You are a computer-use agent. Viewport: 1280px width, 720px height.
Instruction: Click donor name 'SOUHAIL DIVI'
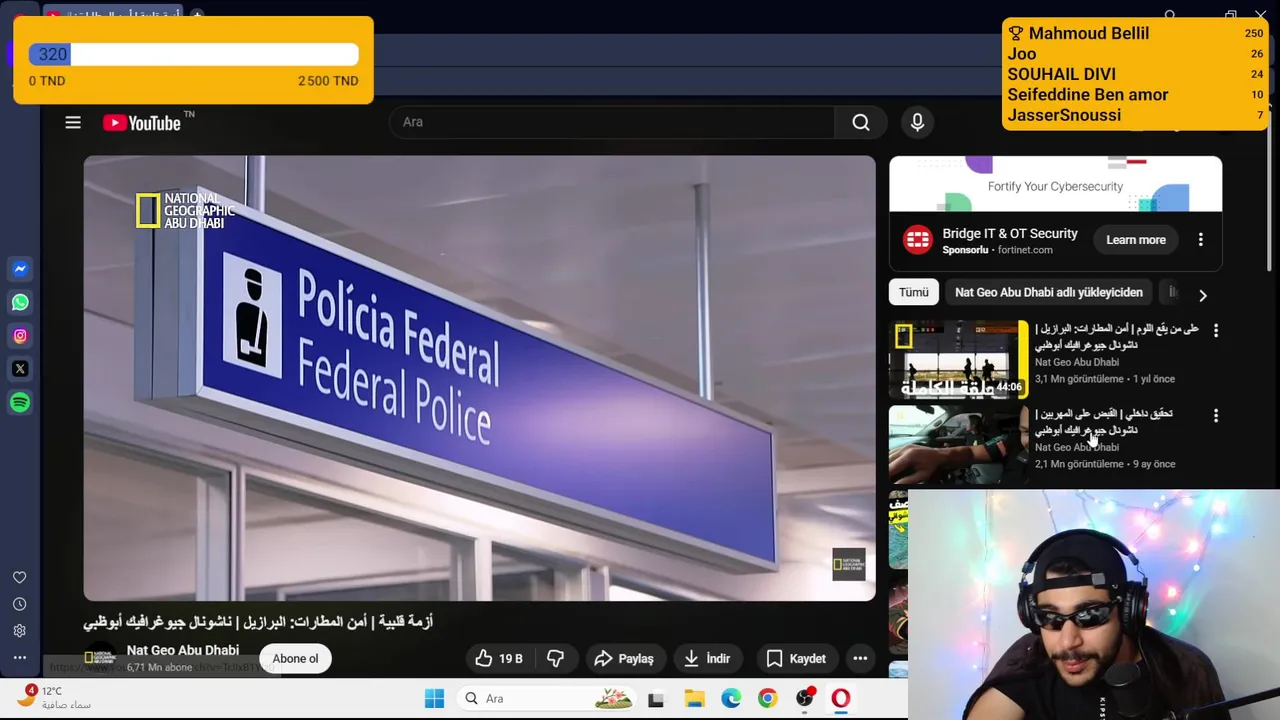tap(1061, 74)
